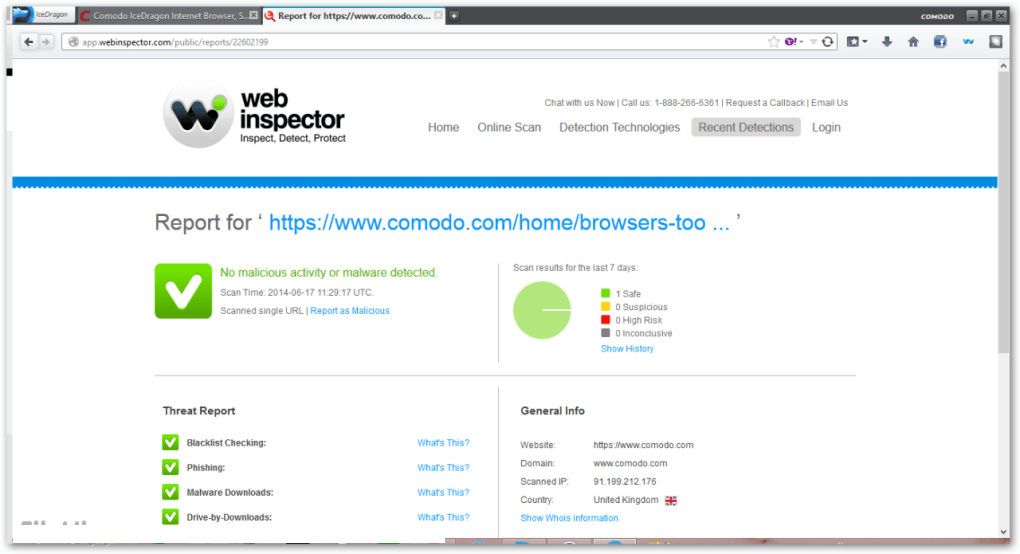1020x554 pixels.
Task: Select the Report for comodo.com tab
Action: [354, 16]
